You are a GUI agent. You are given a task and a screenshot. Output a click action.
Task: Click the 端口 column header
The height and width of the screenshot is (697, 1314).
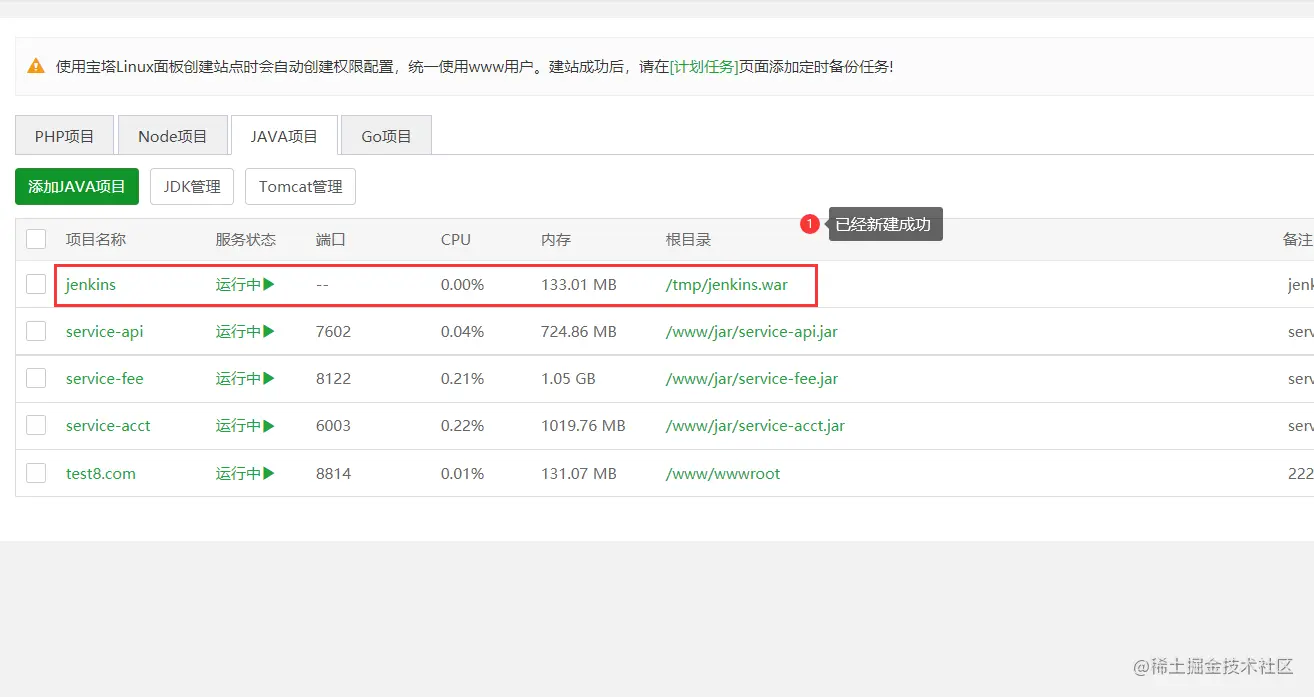coord(331,239)
